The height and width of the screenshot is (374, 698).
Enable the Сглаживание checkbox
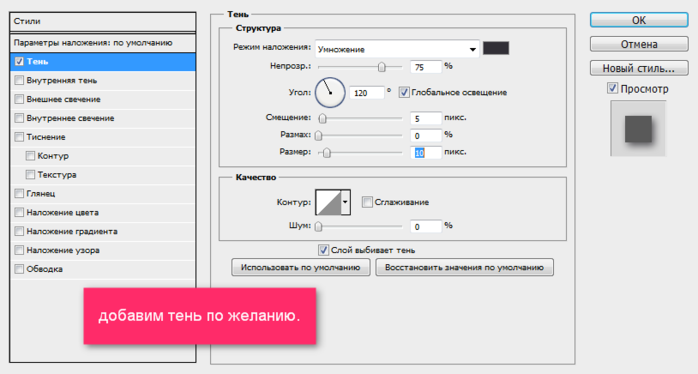[x=367, y=202]
